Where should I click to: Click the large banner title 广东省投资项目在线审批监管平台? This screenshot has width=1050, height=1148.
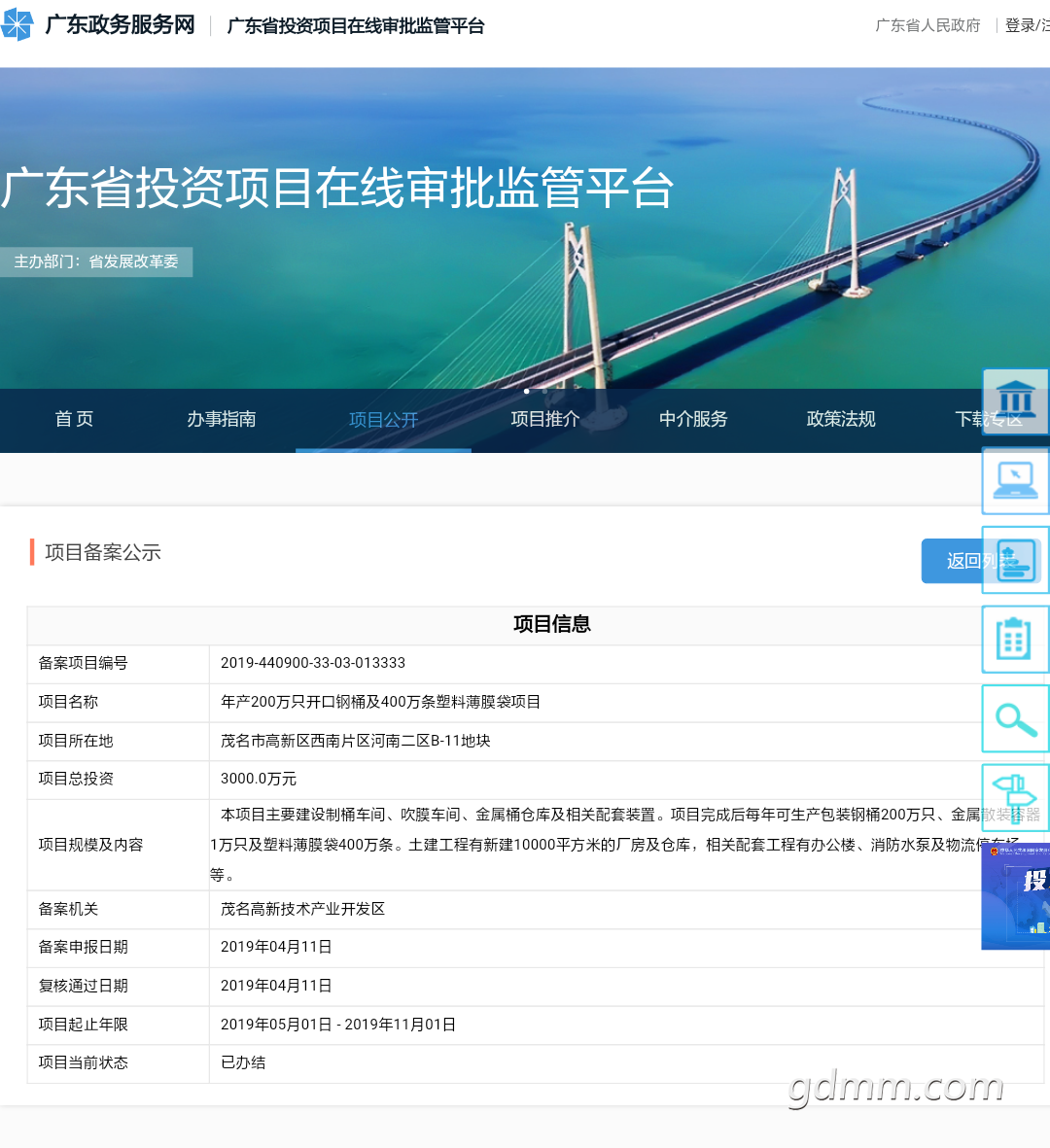[x=336, y=189]
